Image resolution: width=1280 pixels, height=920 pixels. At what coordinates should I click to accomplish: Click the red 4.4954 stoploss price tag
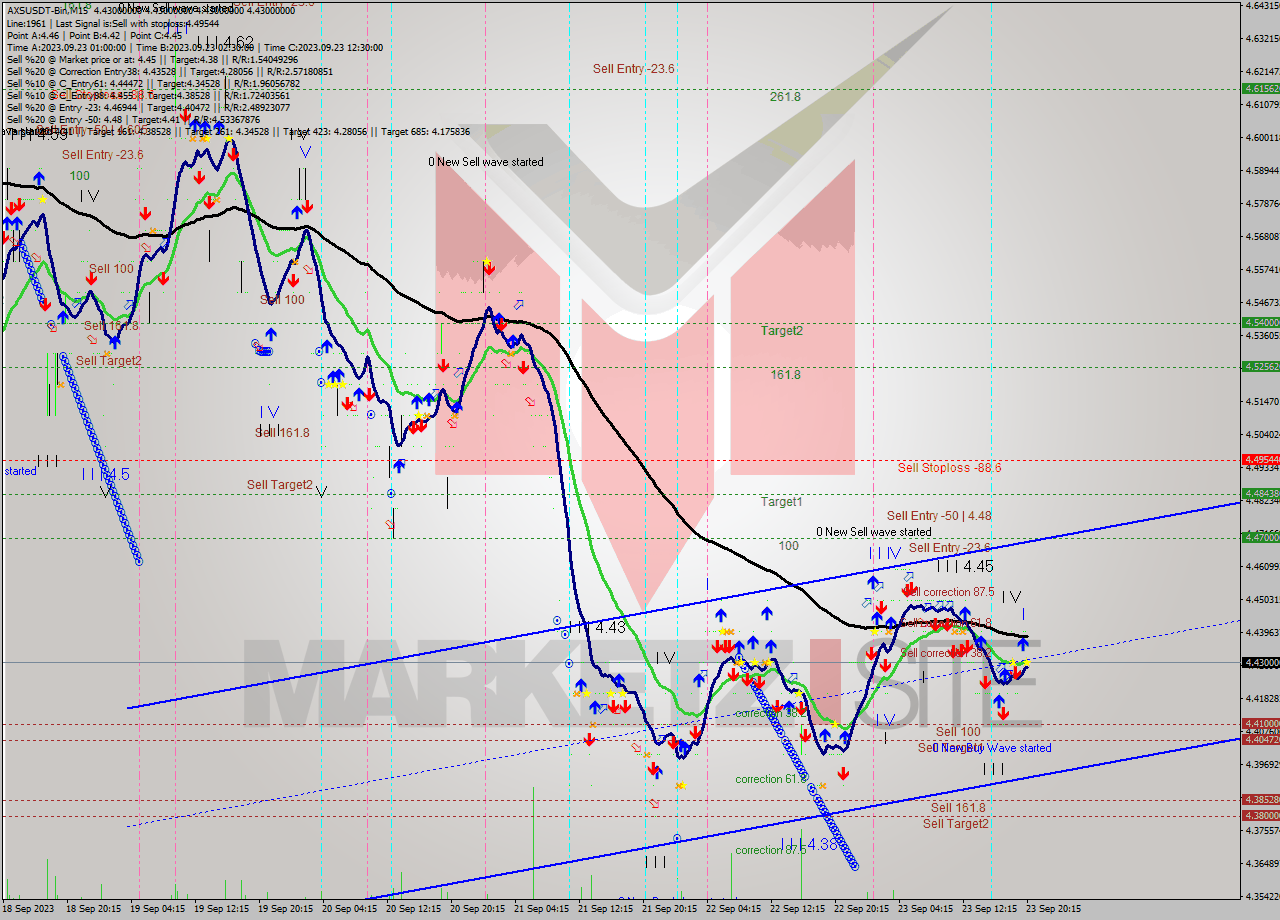(x=1260, y=460)
